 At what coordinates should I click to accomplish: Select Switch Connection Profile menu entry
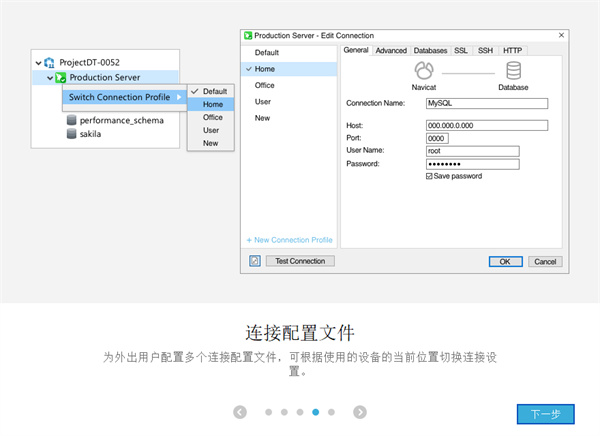(125, 97)
